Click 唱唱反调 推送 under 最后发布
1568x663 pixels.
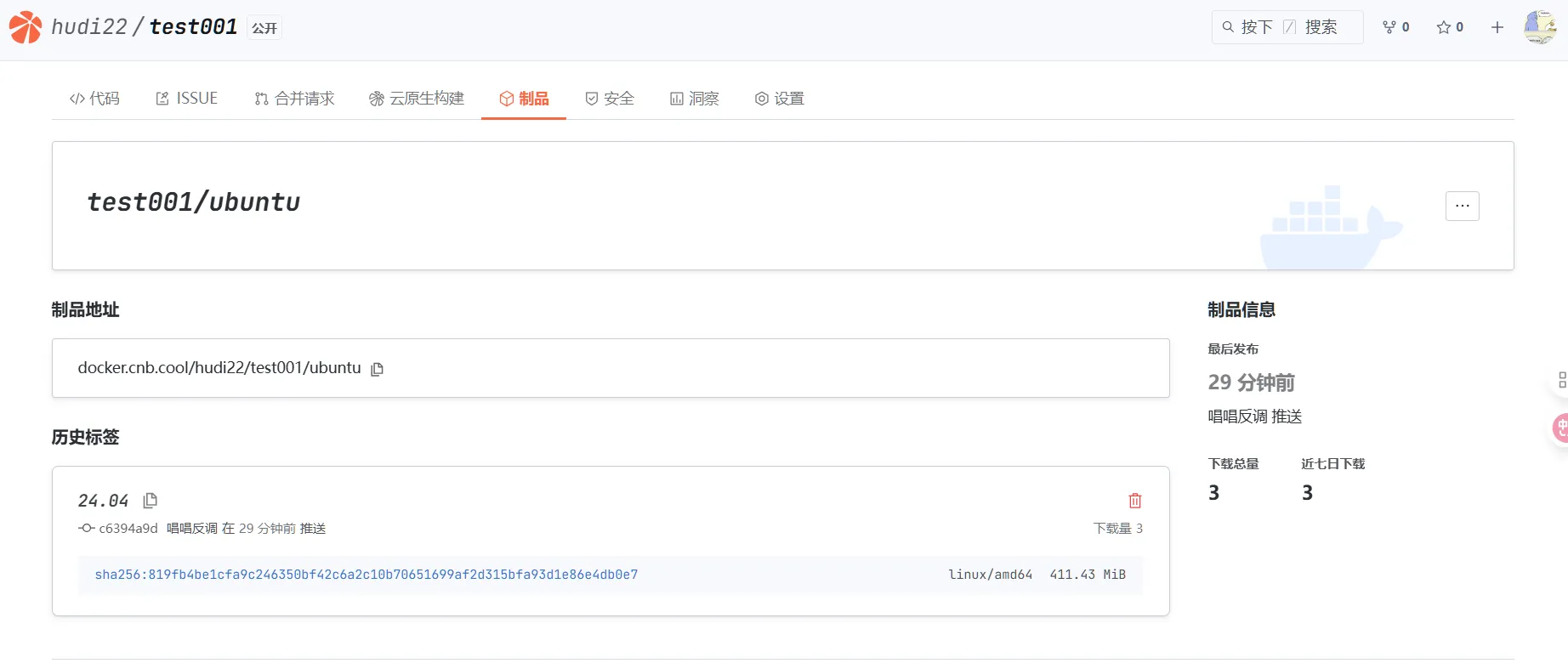pyautogui.click(x=1255, y=416)
